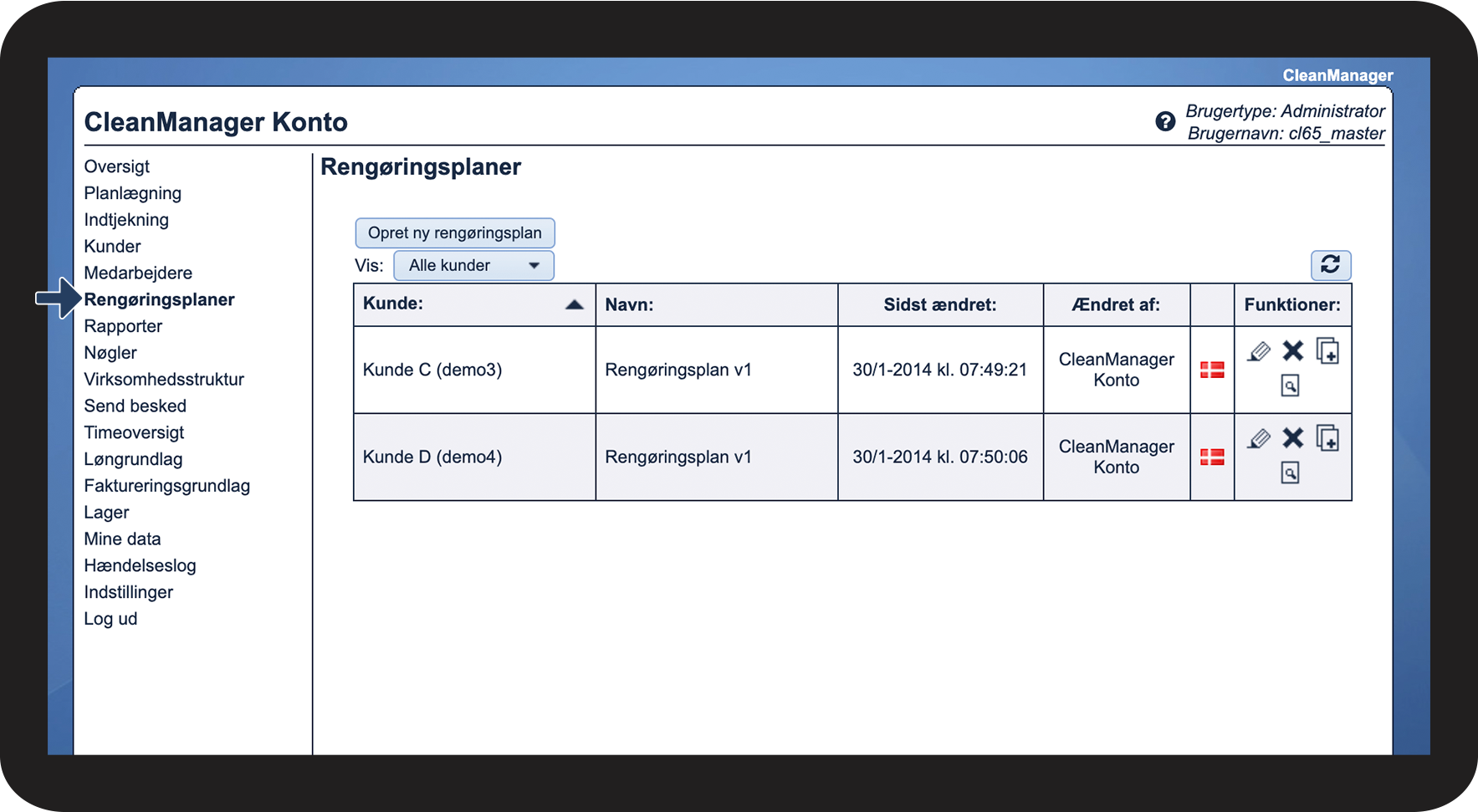Click the Rengøringsplaner page heading
The height and width of the screenshot is (812, 1478).
pyautogui.click(x=421, y=167)
